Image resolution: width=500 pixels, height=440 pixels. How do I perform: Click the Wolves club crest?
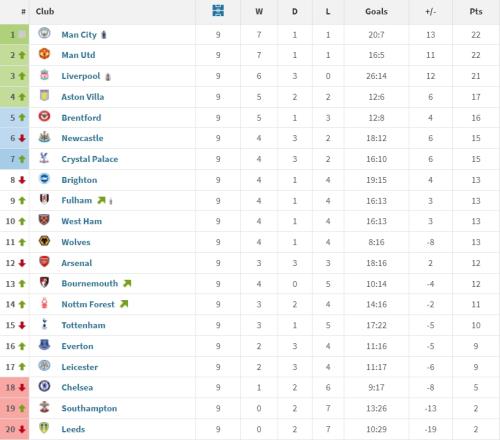(x=44, y=241)
